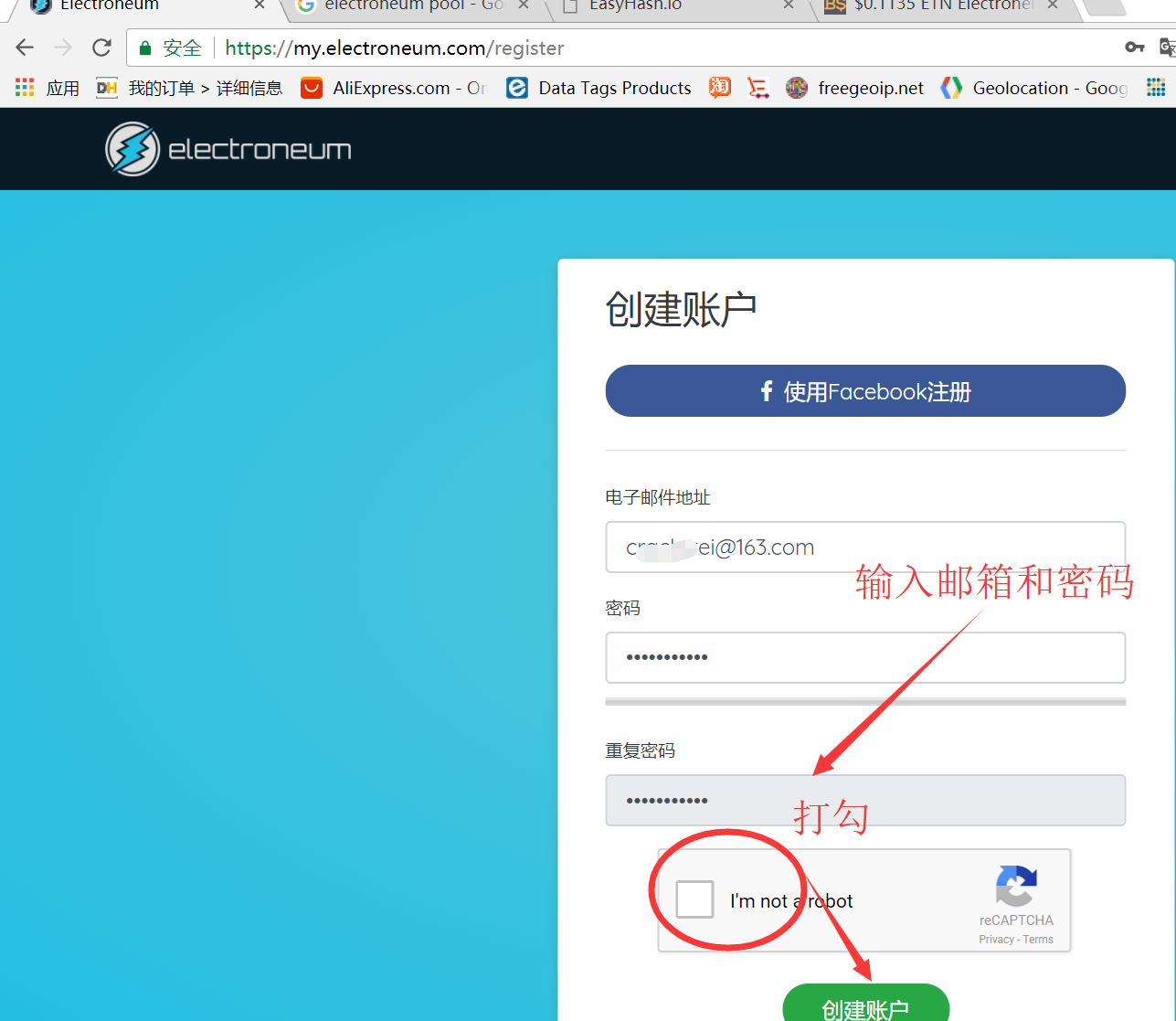This screenshot has width=1176, height=1021.
Task: Click the 电子邮件地址 email input field
Action: pos(864,547)
